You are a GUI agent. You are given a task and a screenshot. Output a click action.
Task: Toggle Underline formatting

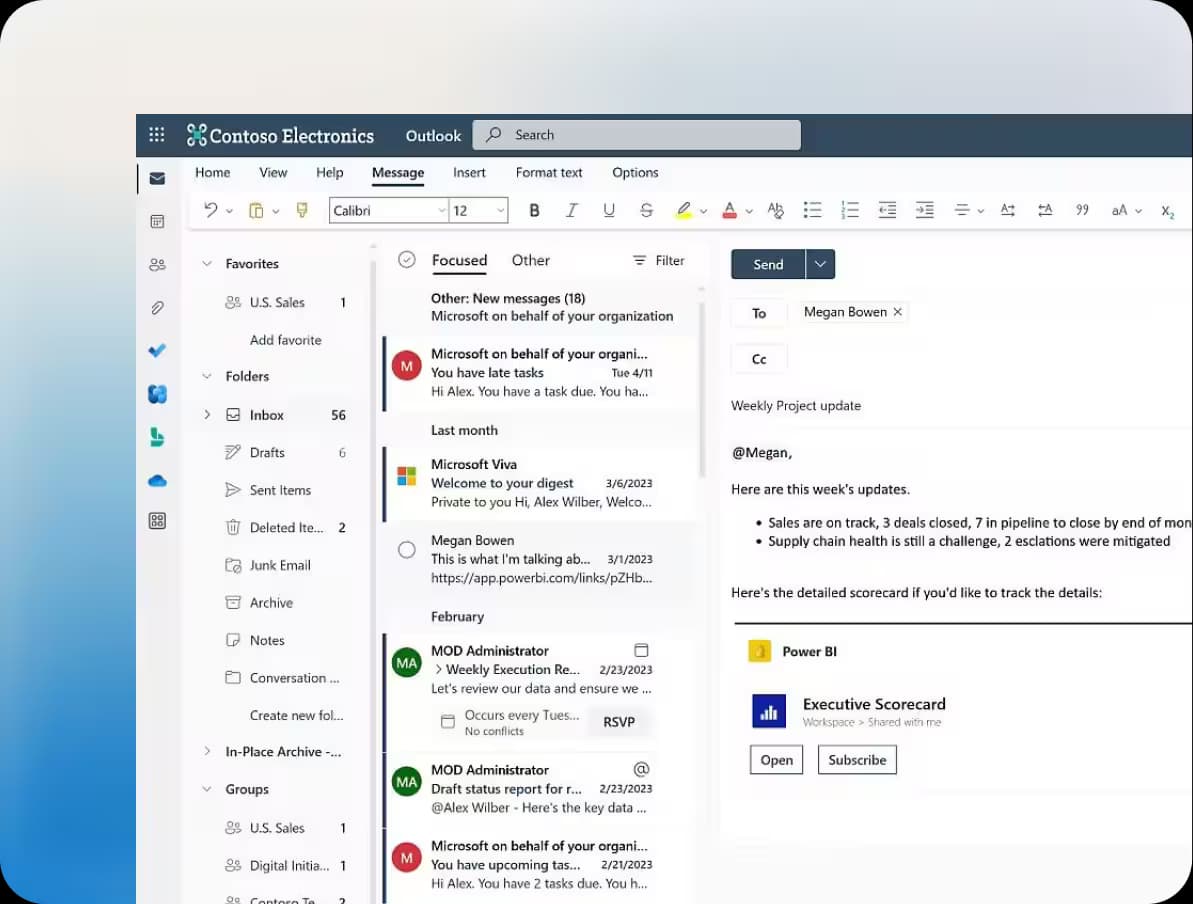[x=609, y=210]
